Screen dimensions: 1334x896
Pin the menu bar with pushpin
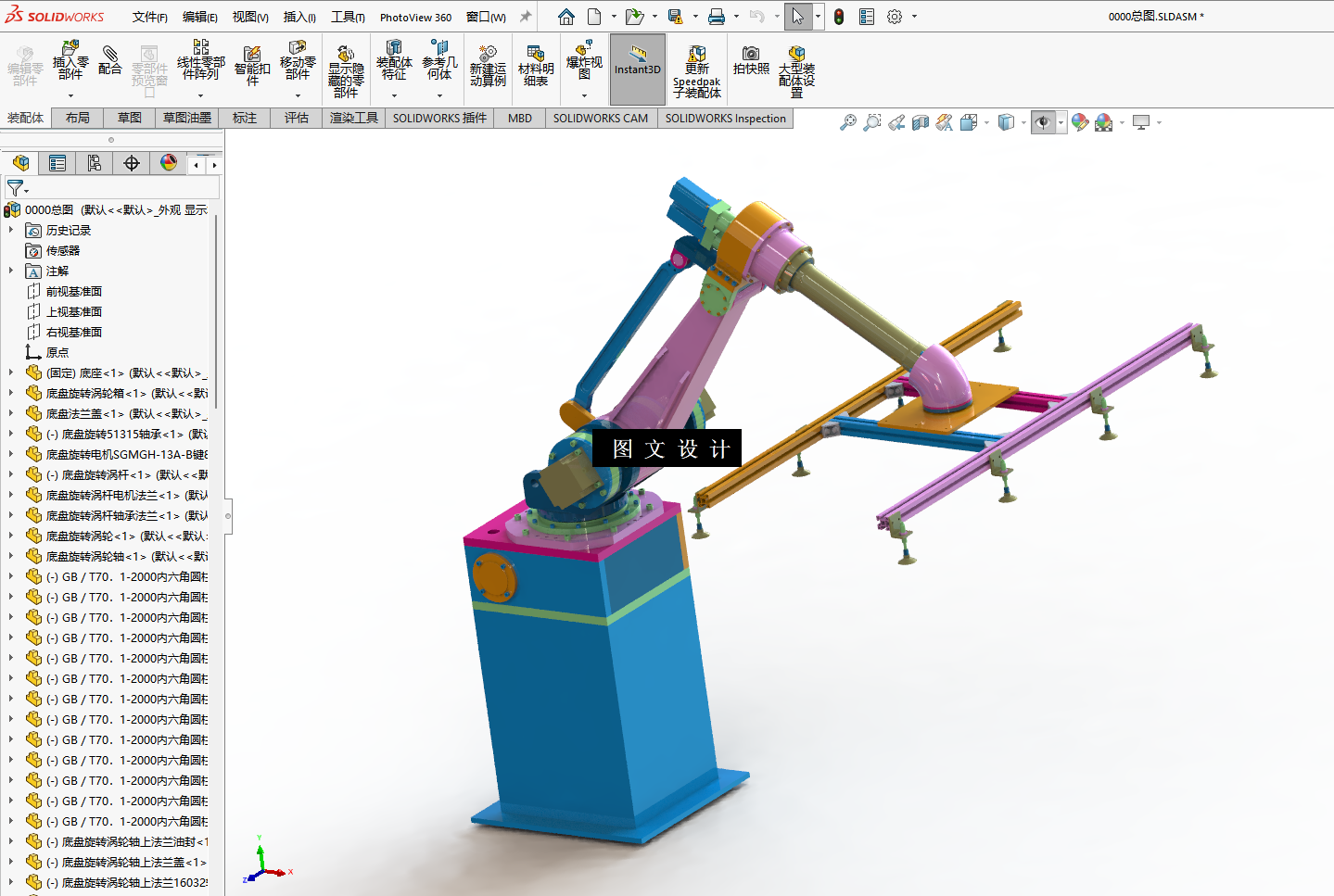526,17
